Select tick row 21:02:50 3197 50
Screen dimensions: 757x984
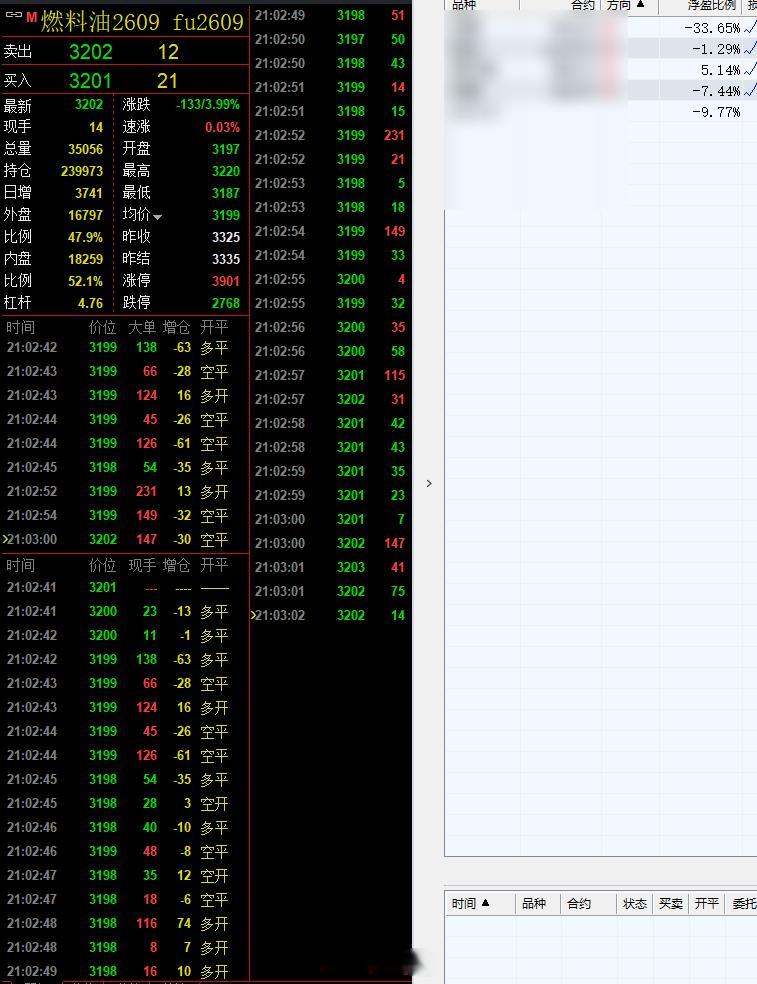pyautogui.click(x=331, y=39)
